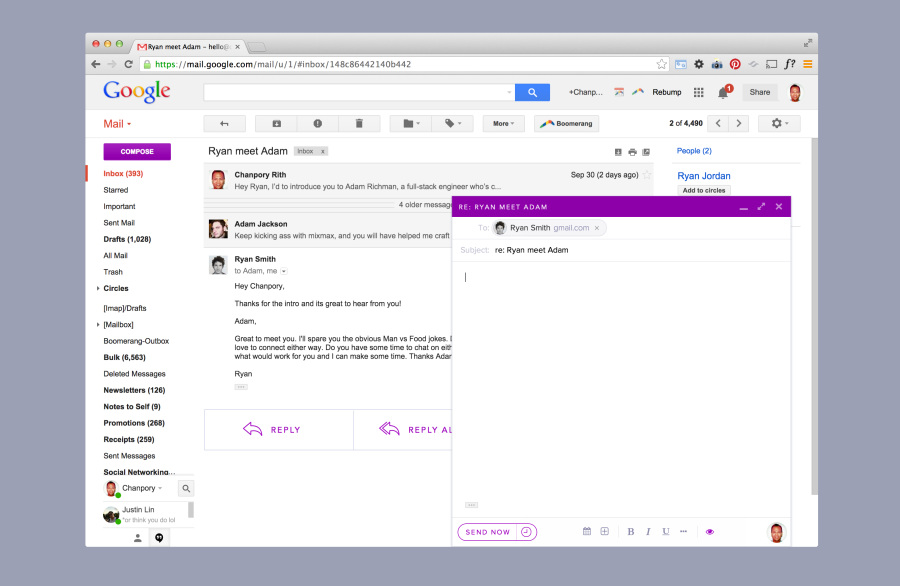Open the Labels tag dropdown
This screenshot has width=900, height=586.
(x=452, y=123)
